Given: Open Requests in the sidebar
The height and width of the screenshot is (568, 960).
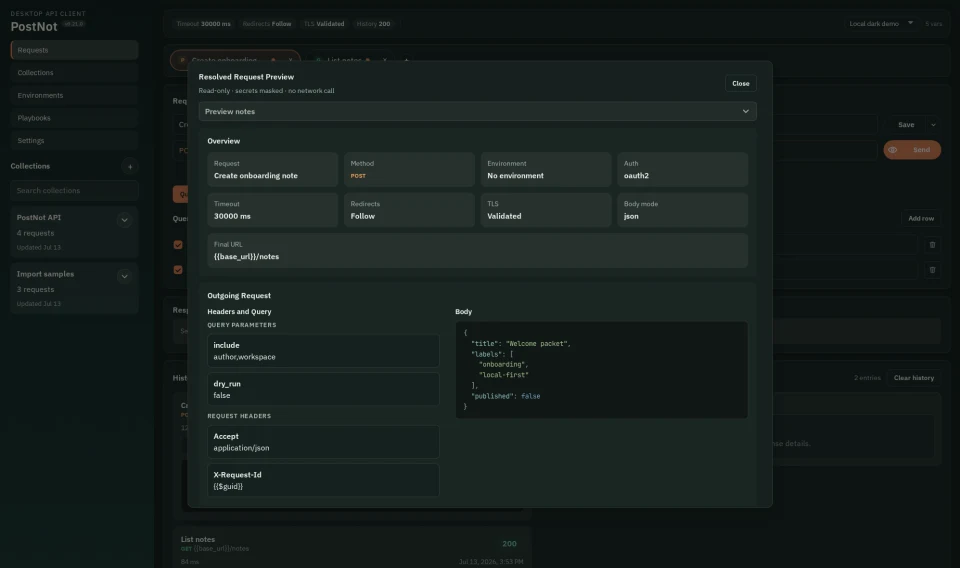Looking at the screenshot, I should (x=74, y=50).
